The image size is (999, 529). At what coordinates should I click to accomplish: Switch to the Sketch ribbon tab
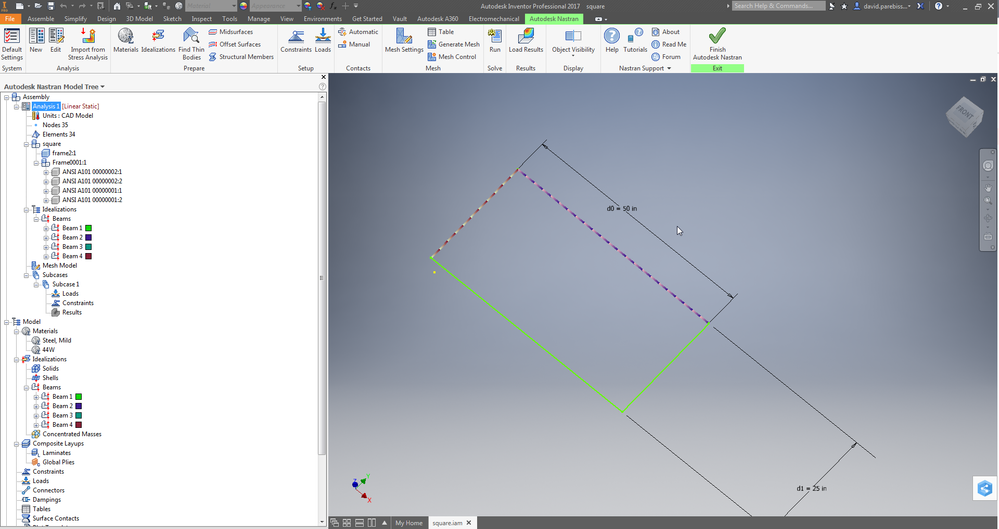click(x=172, y=18)
